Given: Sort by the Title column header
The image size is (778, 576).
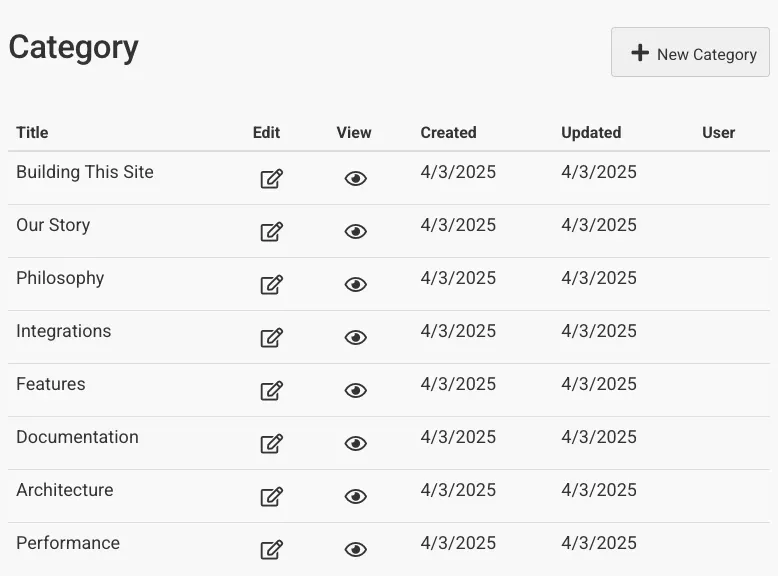Looking at the screenshot, I should (x=32, y=132).
